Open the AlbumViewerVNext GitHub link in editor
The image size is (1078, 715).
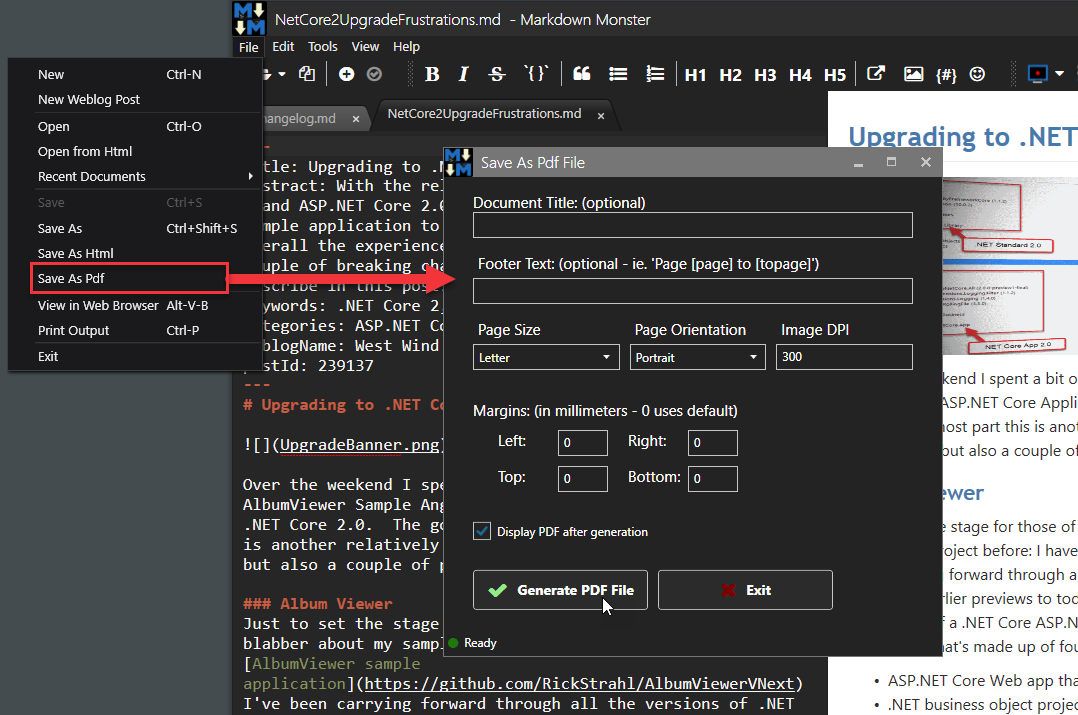point(579,684)
